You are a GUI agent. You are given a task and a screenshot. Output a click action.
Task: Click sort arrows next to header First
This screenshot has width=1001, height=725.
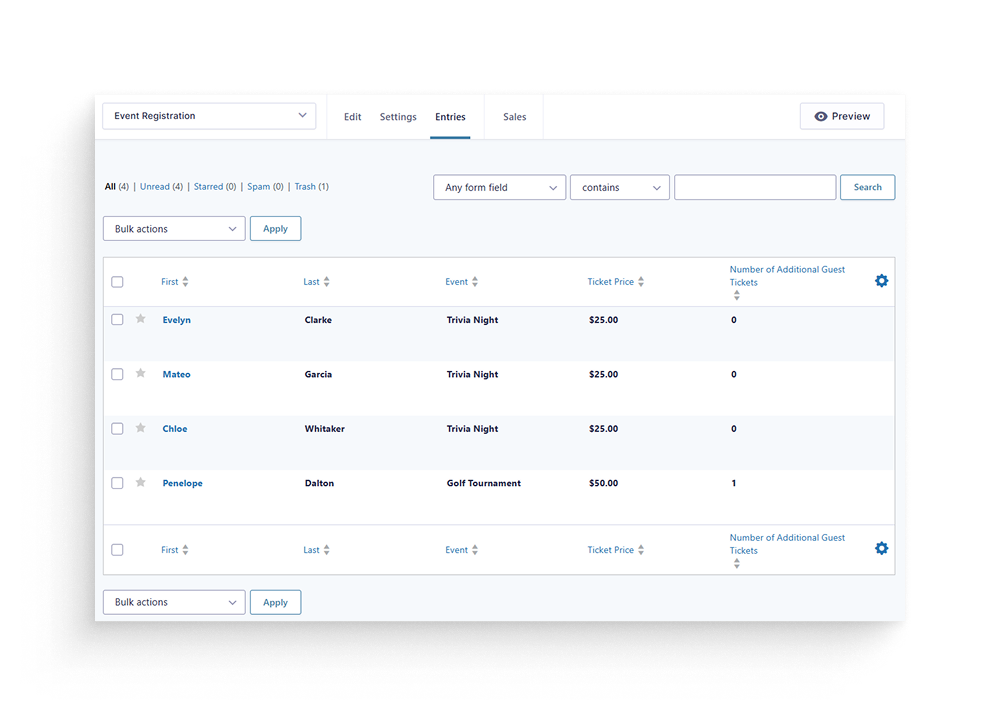[x=185, y=281]
